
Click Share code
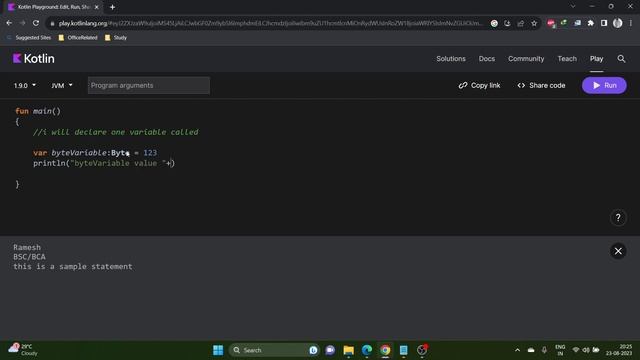tap(541, 85)
